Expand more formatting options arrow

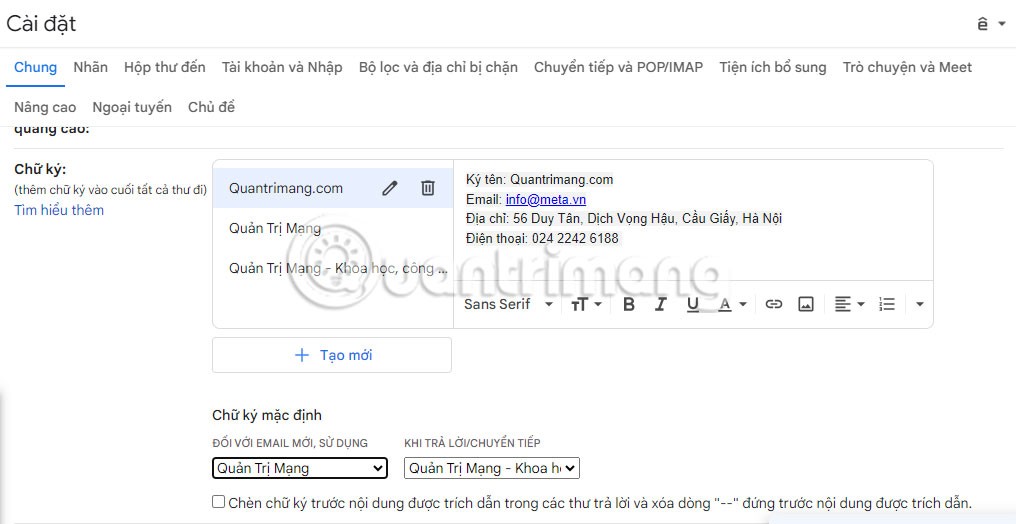[919, 304]
